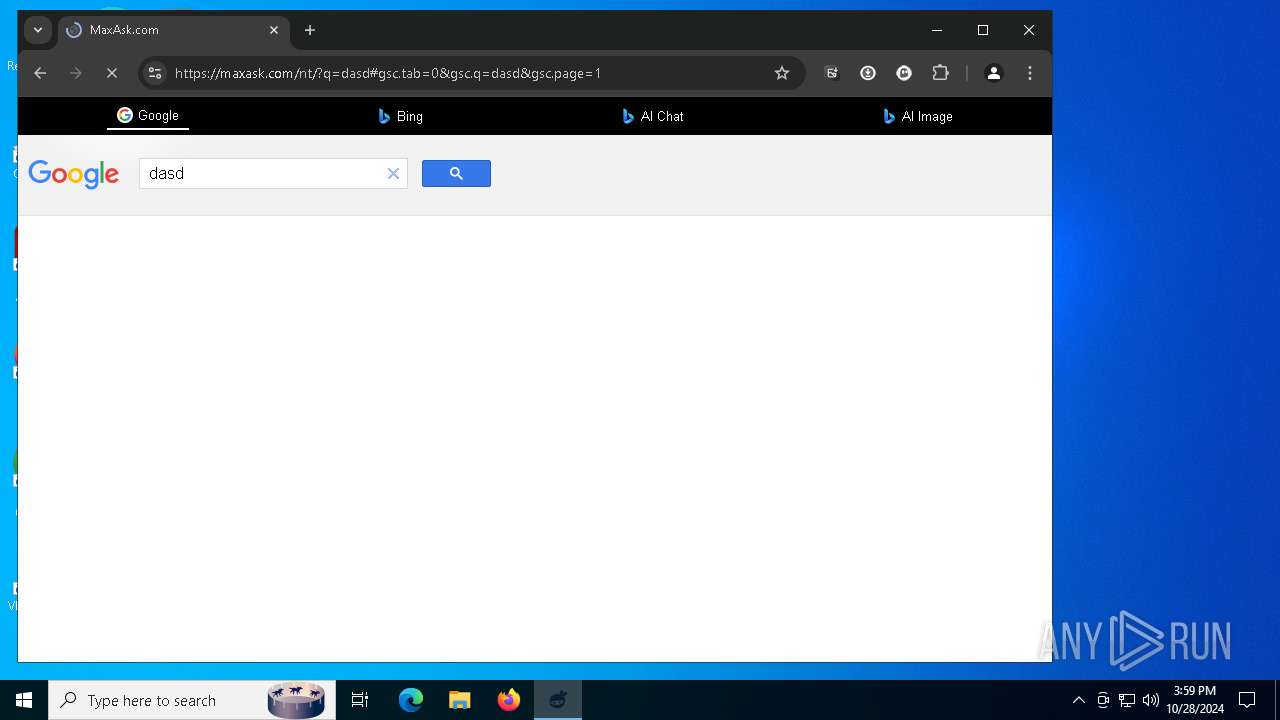This screenshot has width=1280, height=720.
Task: Select the active browser app on the taskbar
Action: 558,700
